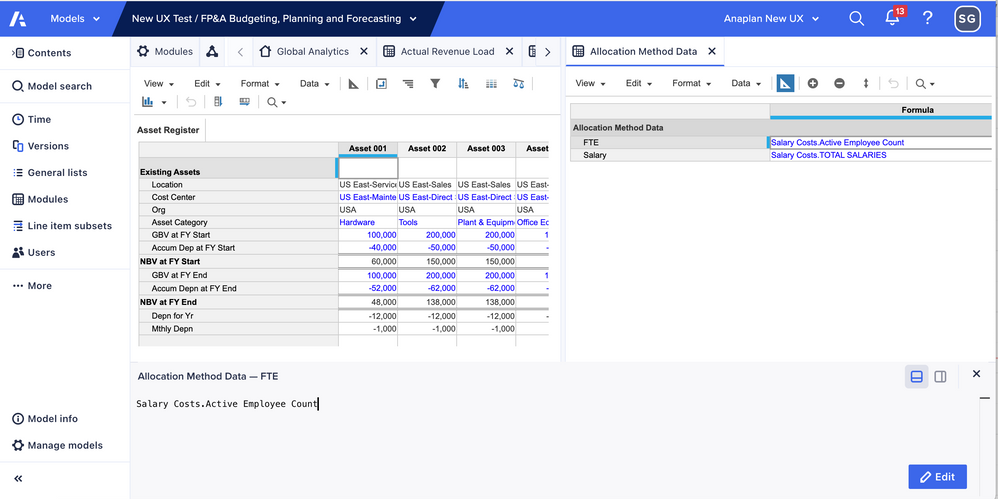The image size is (998, 499).
Task: Open View menu in Asset Register toolbar
Action: [x=158, y=83]
